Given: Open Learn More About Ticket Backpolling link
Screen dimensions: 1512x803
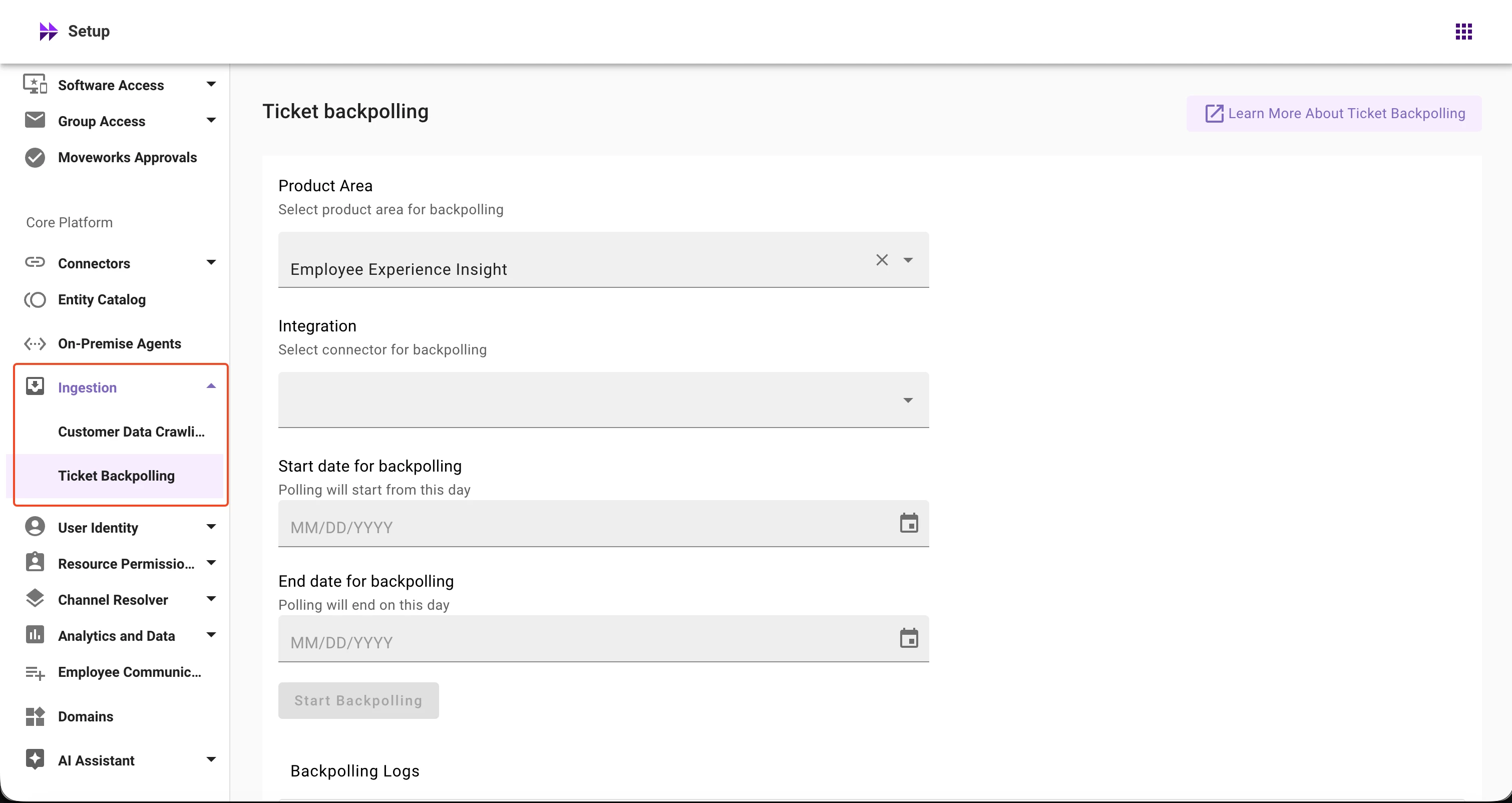Looking at the screenshot, I should pyautogui.click(x=1334, y=113).
